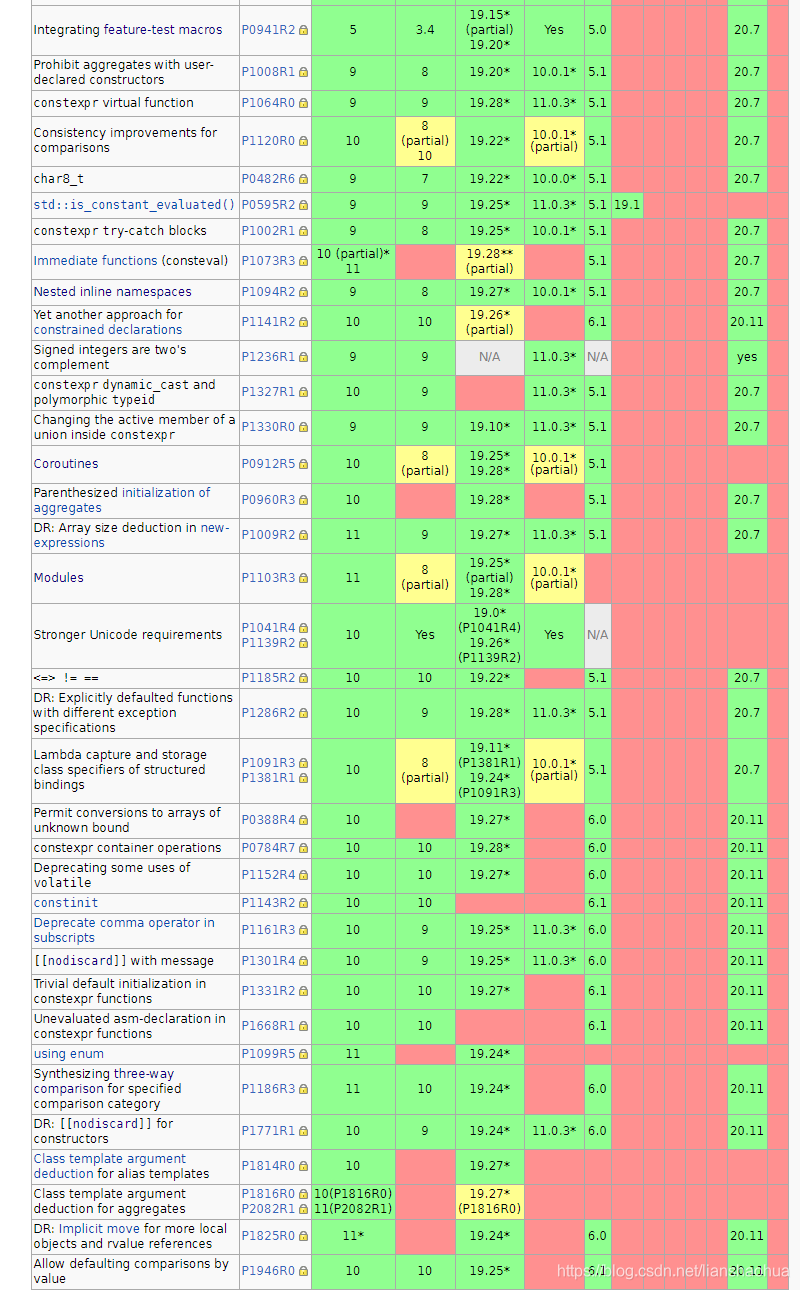Screen dimensions: 800x1290
Task: Click the lock icon beside P1301R4
Action: [x=303, y=961]
